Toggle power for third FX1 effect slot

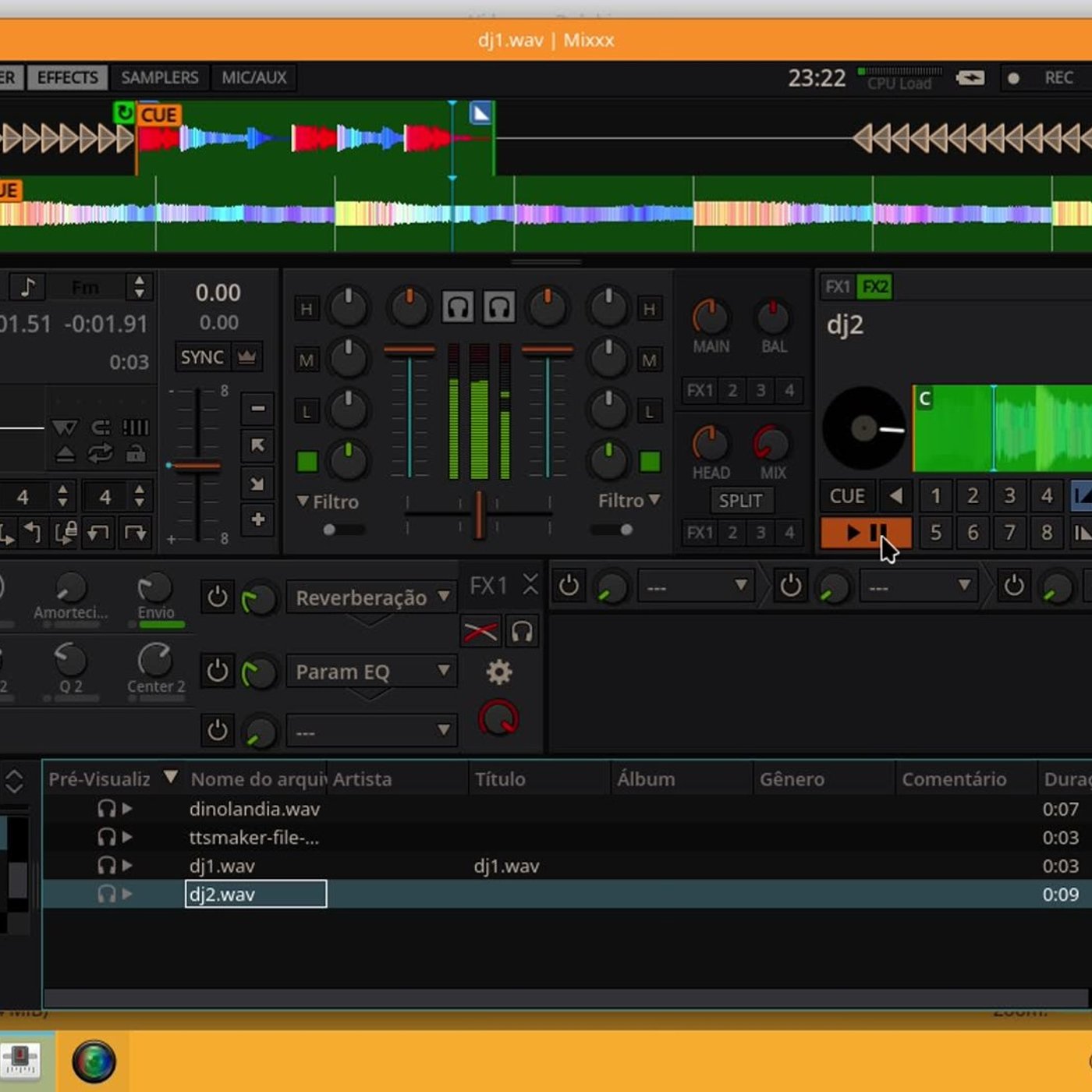coord(218,731)
